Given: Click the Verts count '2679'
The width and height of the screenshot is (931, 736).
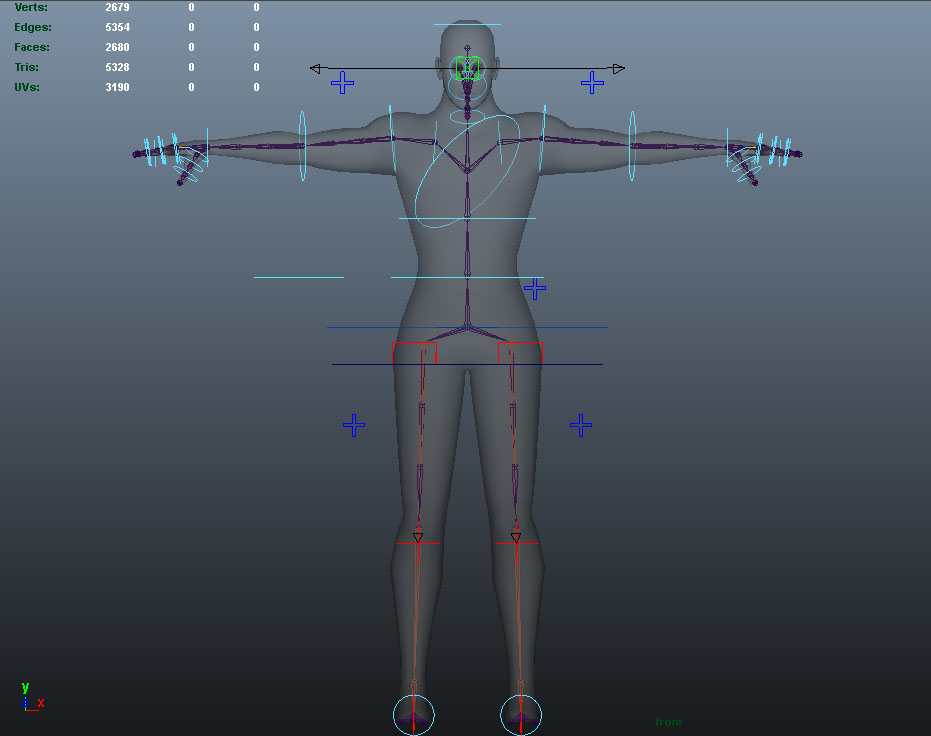Looking at the screenshot, I should [118, 7].
